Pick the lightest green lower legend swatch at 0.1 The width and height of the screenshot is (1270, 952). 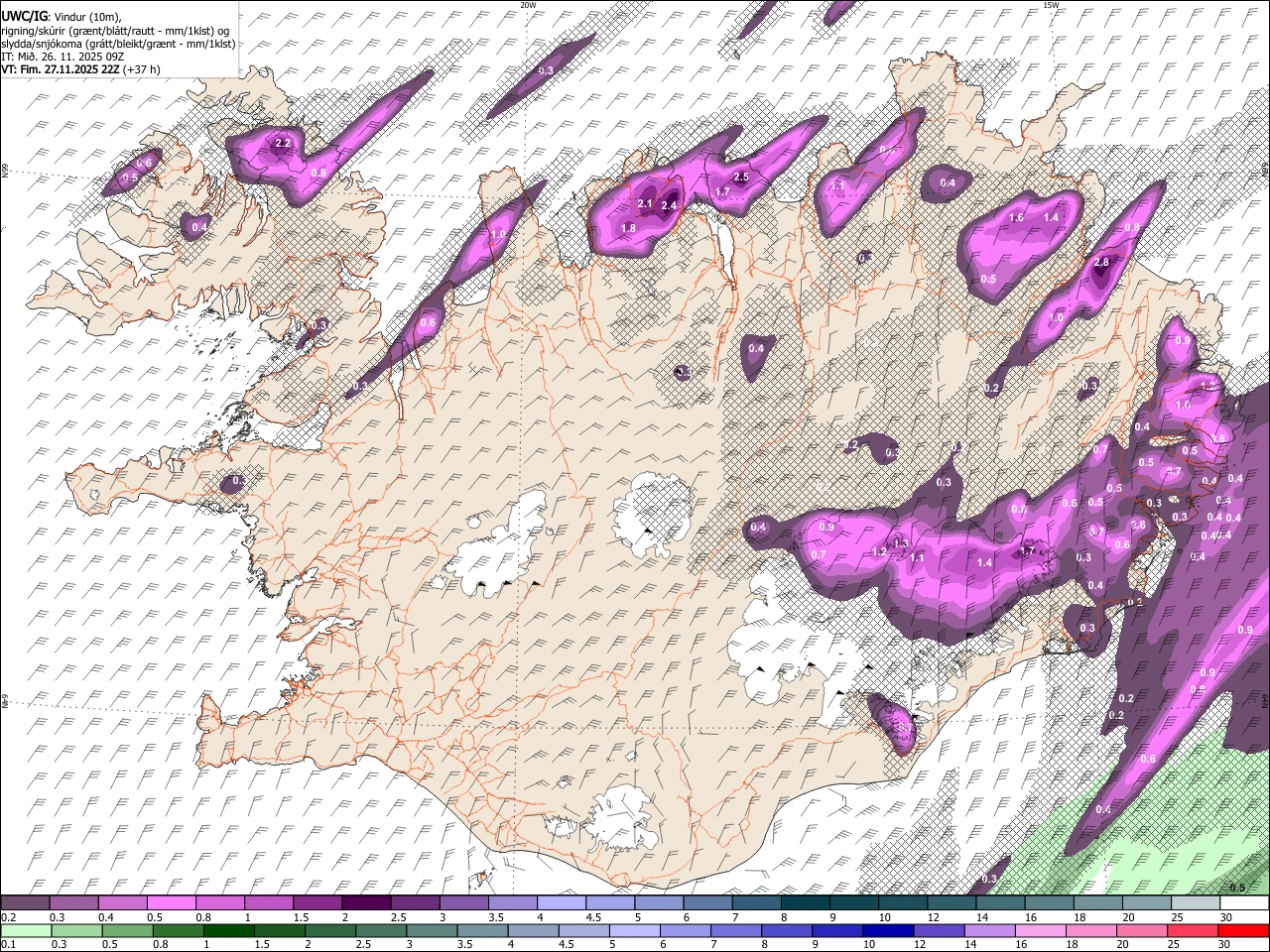(x=26, y=931)
